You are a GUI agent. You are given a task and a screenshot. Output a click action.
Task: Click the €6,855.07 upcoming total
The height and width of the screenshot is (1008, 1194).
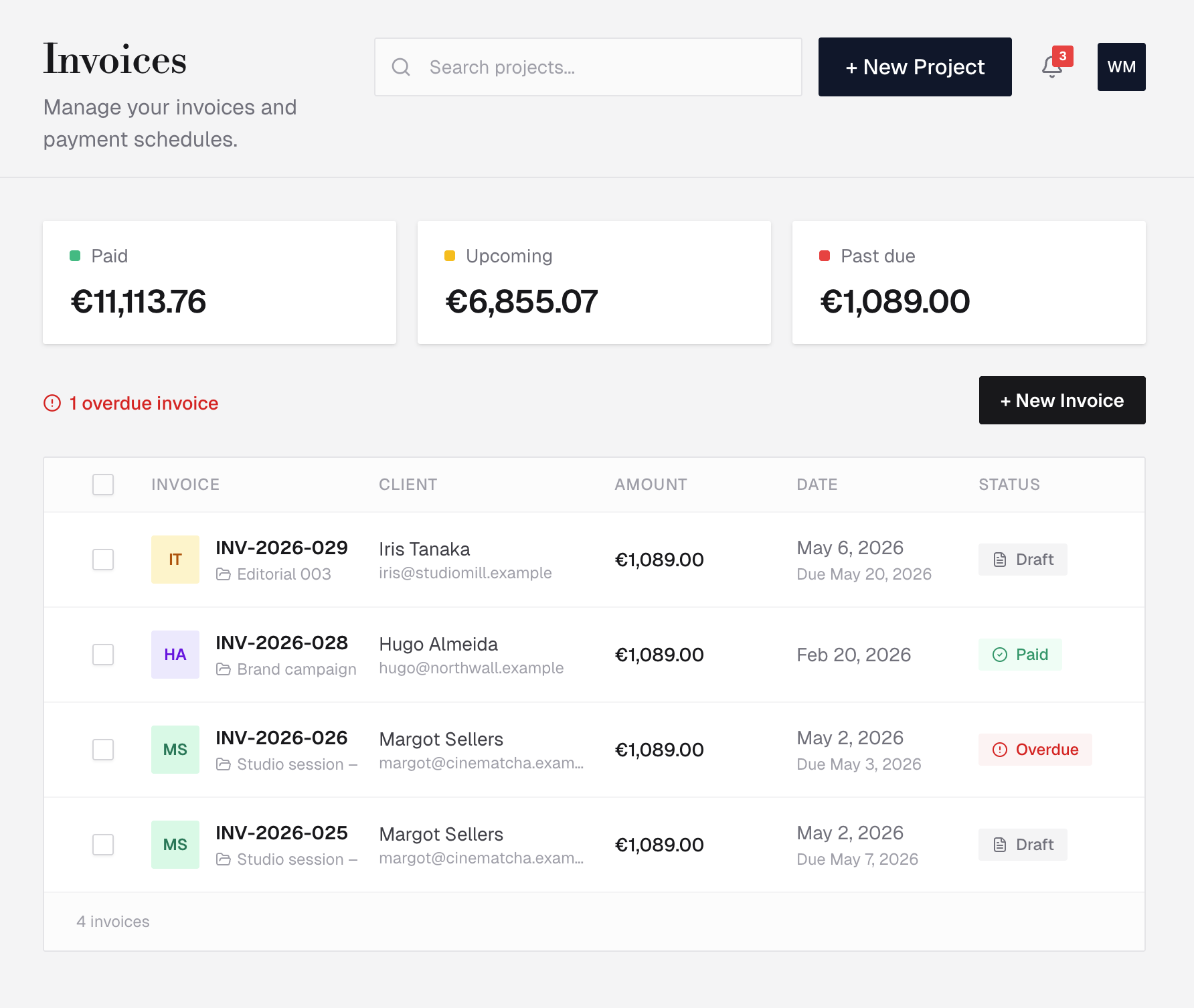(x=521, y=301)
